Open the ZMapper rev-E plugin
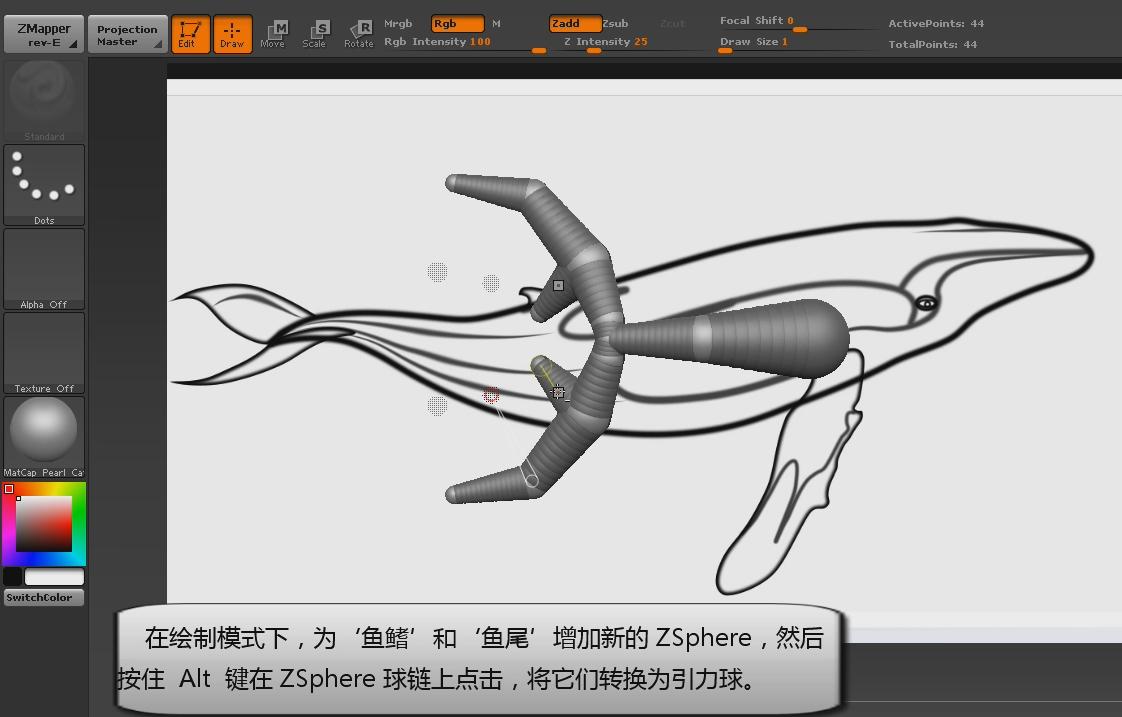 coord(44,34)
